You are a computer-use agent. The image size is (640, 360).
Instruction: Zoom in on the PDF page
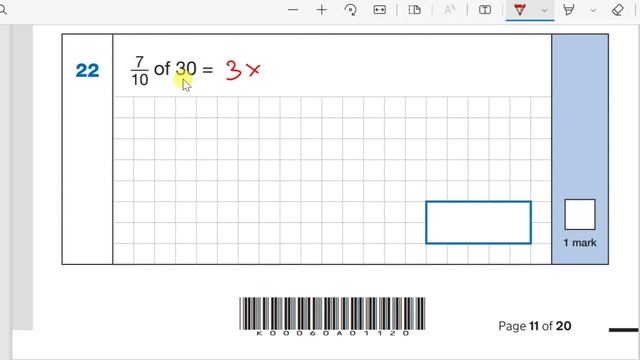coord(322,10)
